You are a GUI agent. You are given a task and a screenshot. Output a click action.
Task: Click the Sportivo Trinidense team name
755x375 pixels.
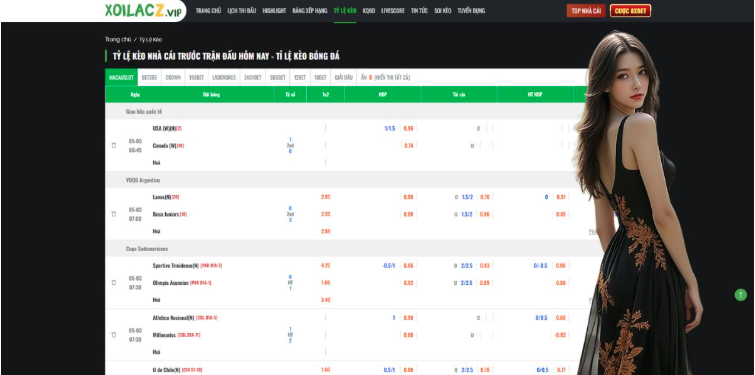point(176,265)
